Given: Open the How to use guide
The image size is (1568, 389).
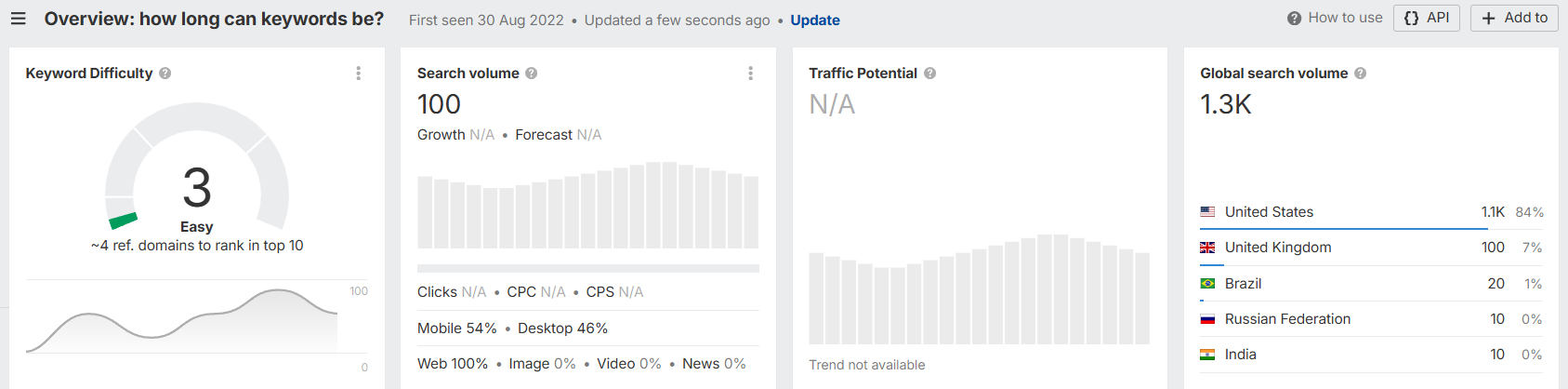Looking at the screenshot, I should tap(1335, 18).
